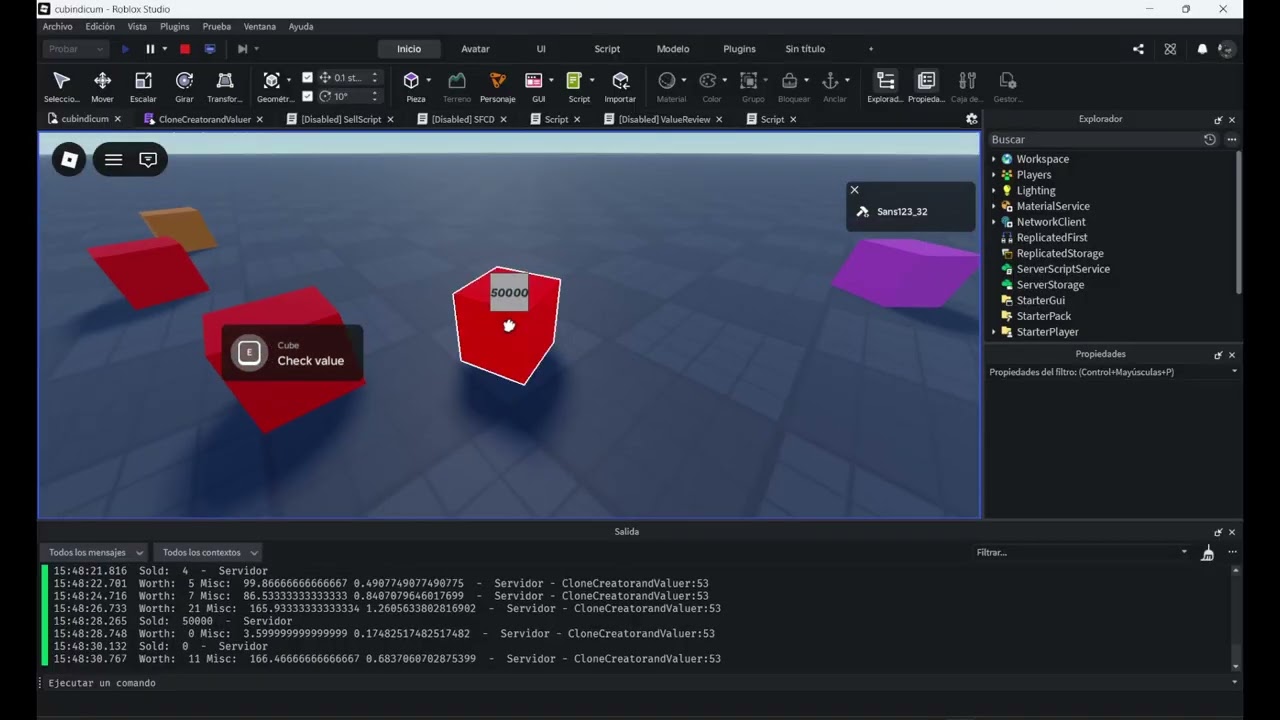Expand the NetworkClient tree node

click(x=994, y=222)
